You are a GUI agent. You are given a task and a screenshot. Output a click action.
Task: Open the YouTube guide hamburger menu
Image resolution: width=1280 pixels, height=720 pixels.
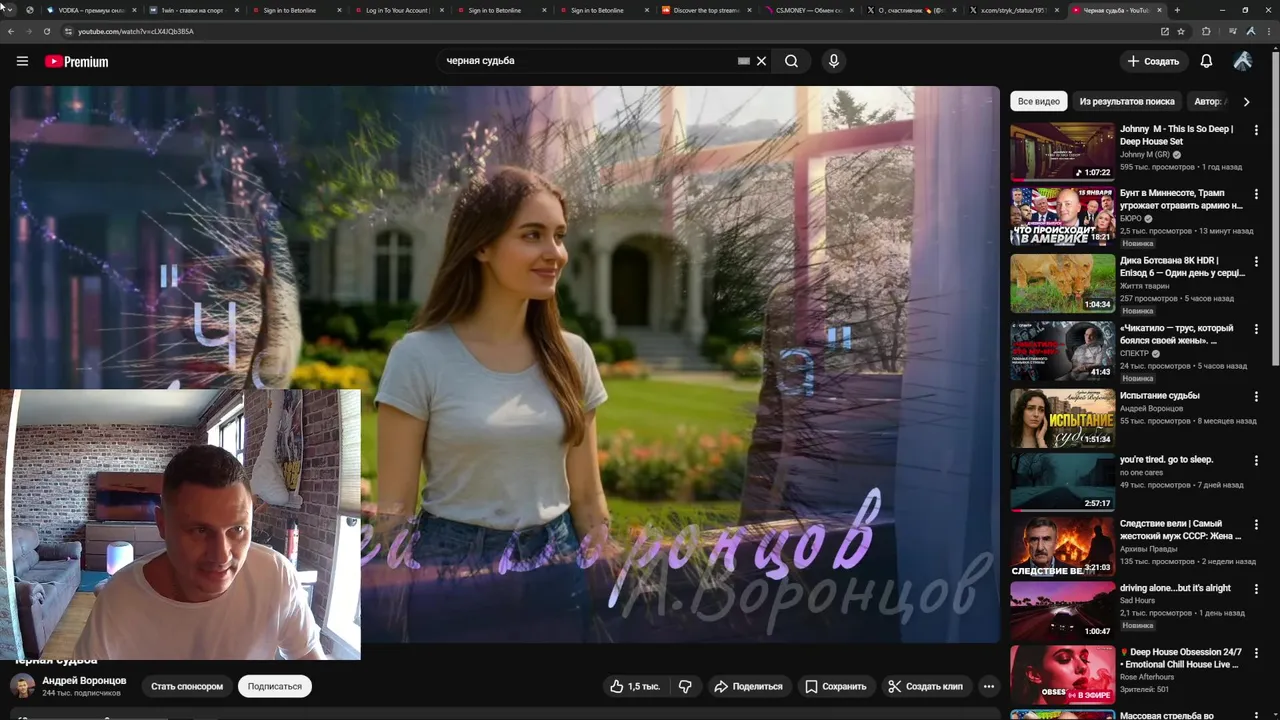pyautogui.click(x=22, y=61)
